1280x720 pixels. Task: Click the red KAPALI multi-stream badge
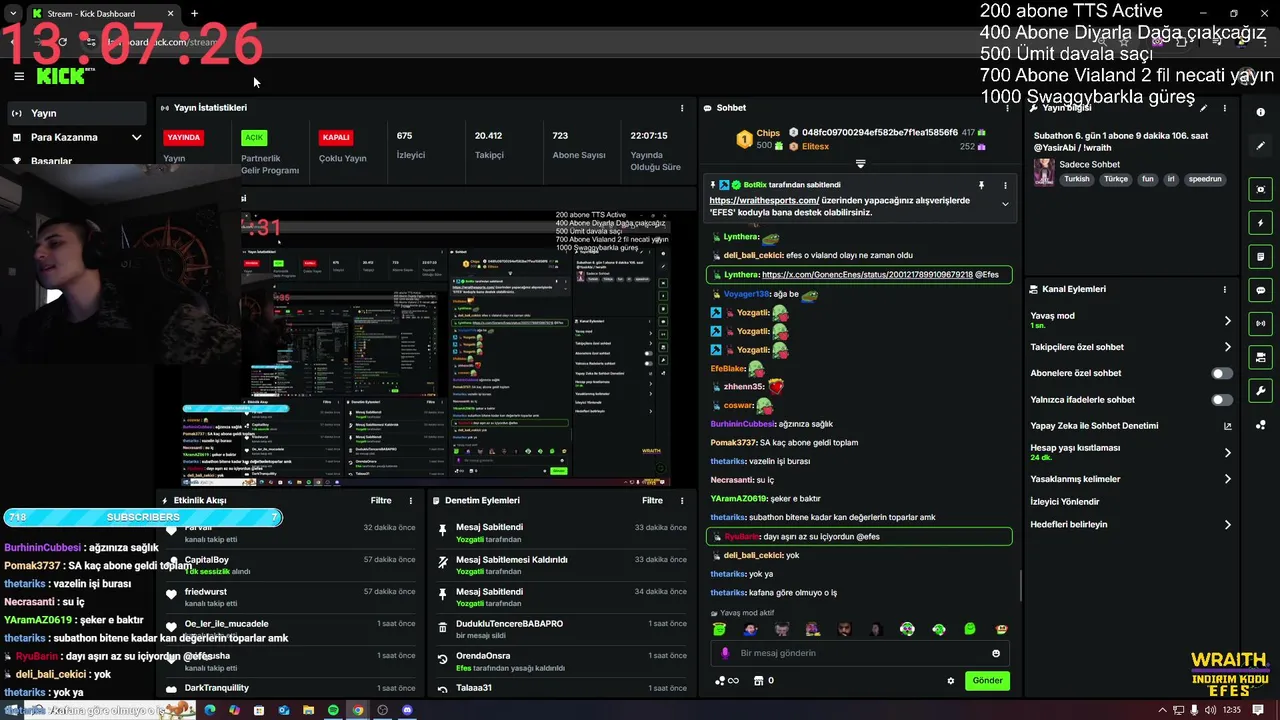[336, 137]
